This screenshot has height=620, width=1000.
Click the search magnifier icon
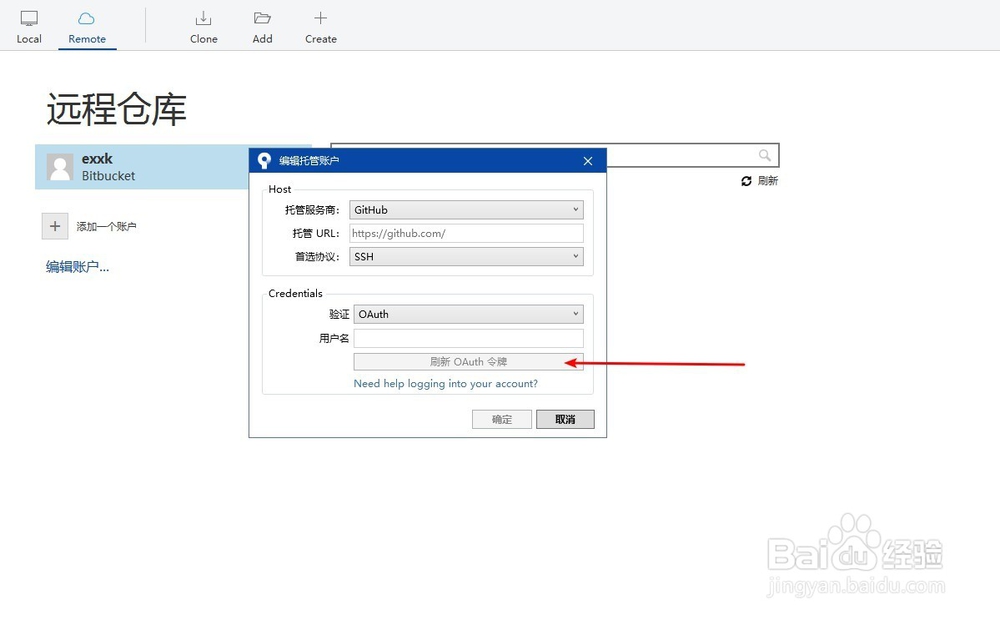(x=765, y=155)
